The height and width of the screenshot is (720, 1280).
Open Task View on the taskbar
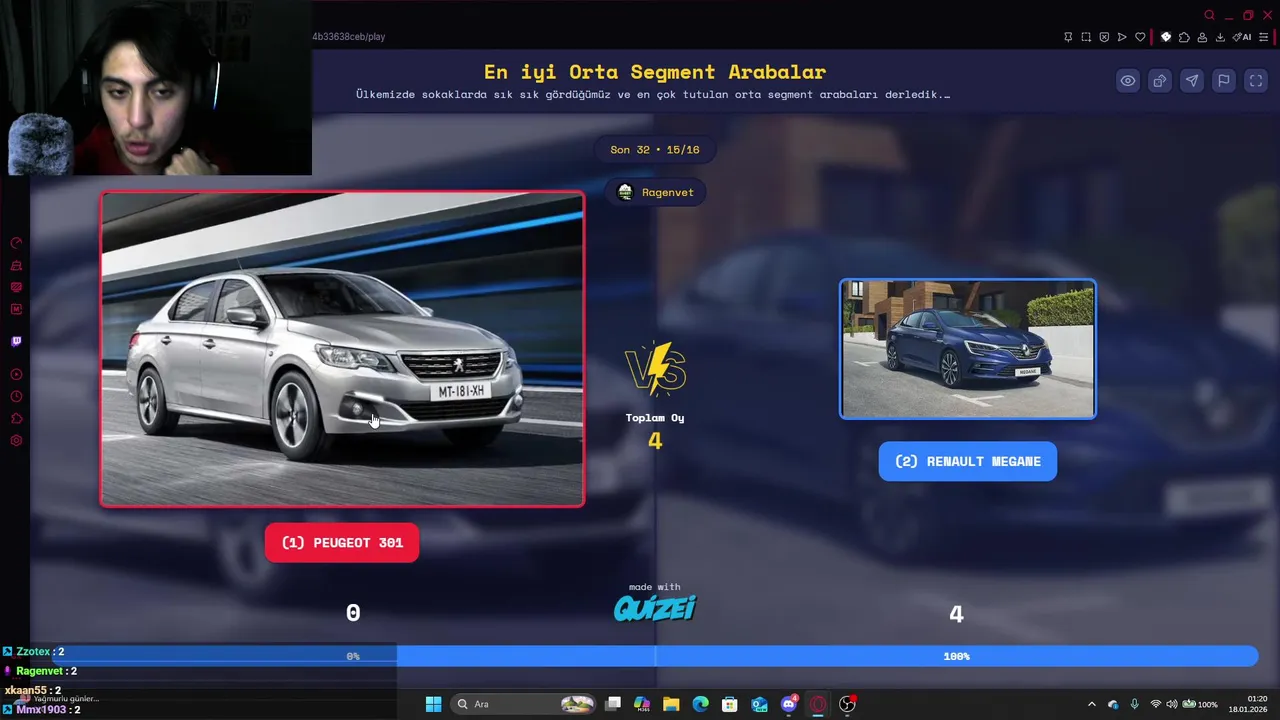tap(613, 704)
